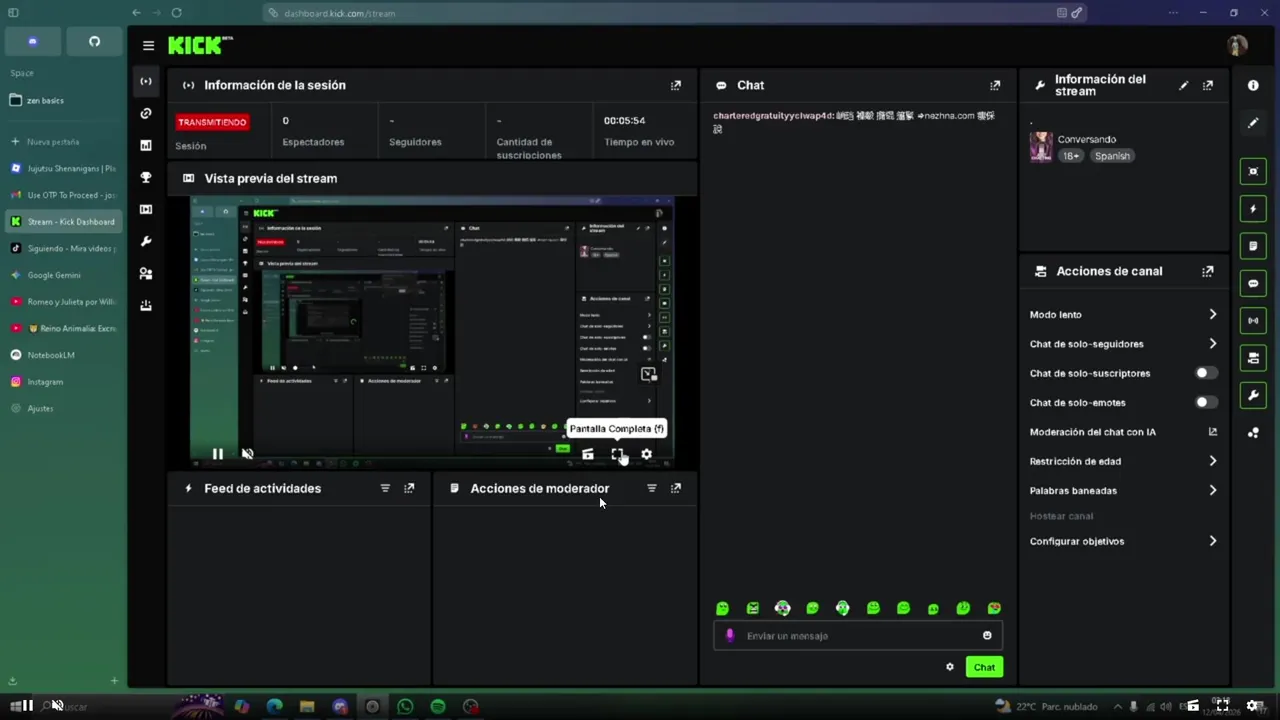Send message with the green Chat button
1280x720 pixels.
point(984,667)
